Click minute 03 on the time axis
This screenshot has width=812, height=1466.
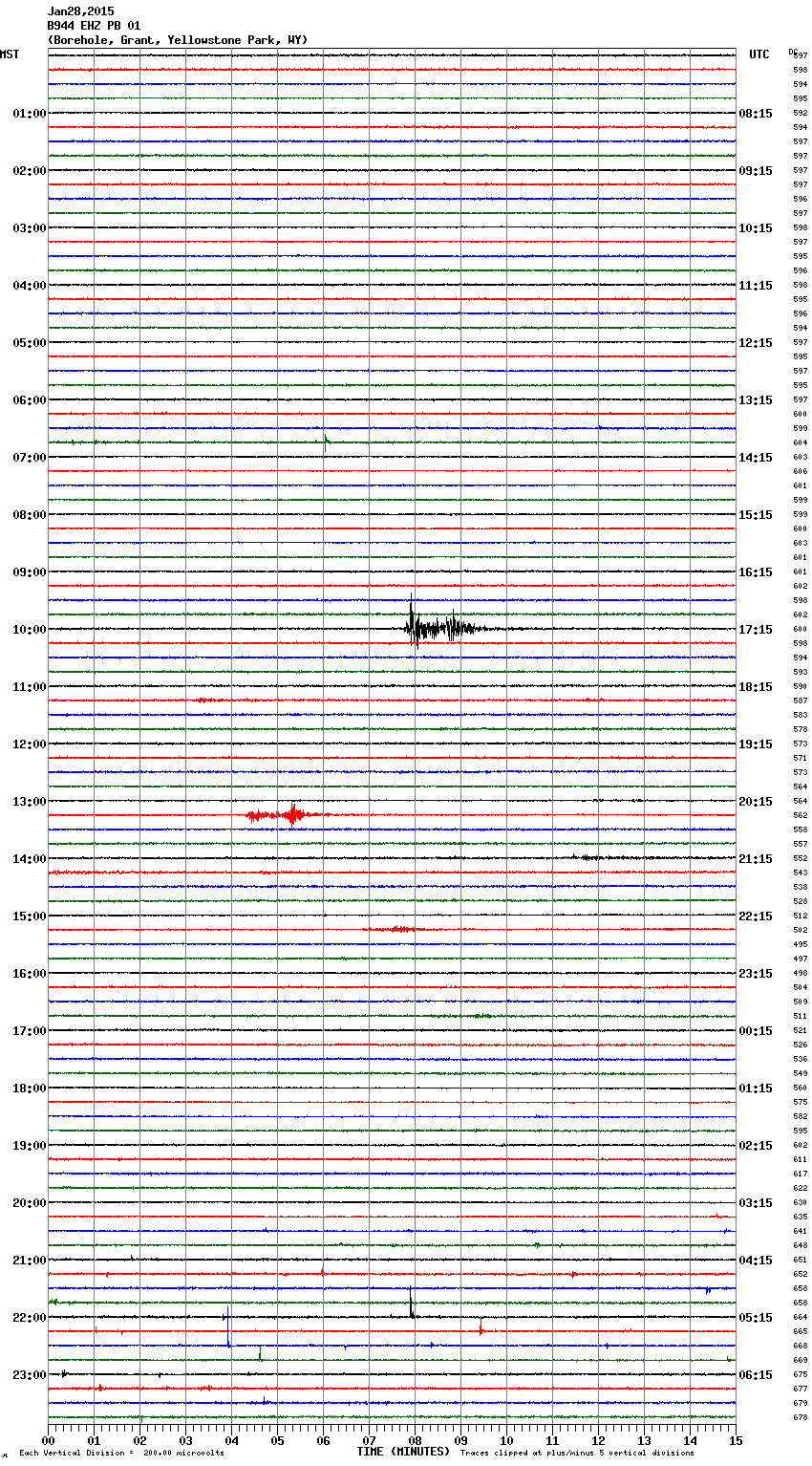click(x=186, y=1440)
